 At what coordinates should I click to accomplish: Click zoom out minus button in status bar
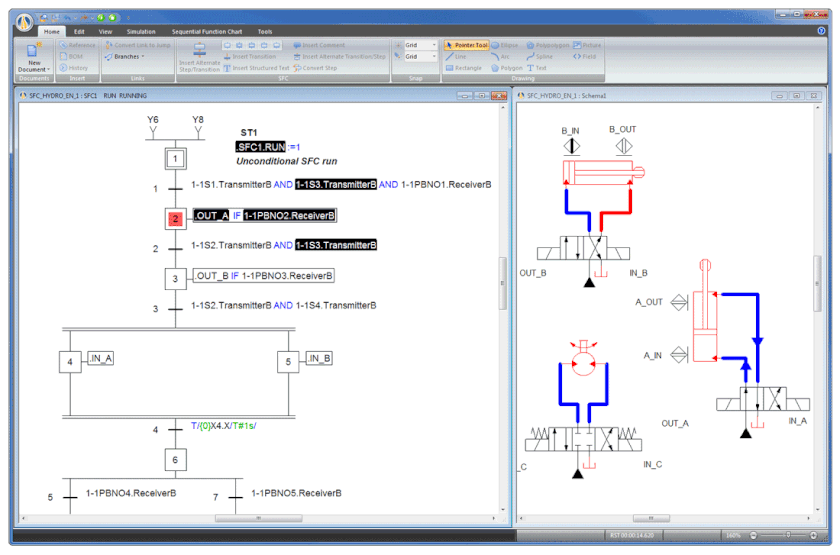[x=753, y=535]
